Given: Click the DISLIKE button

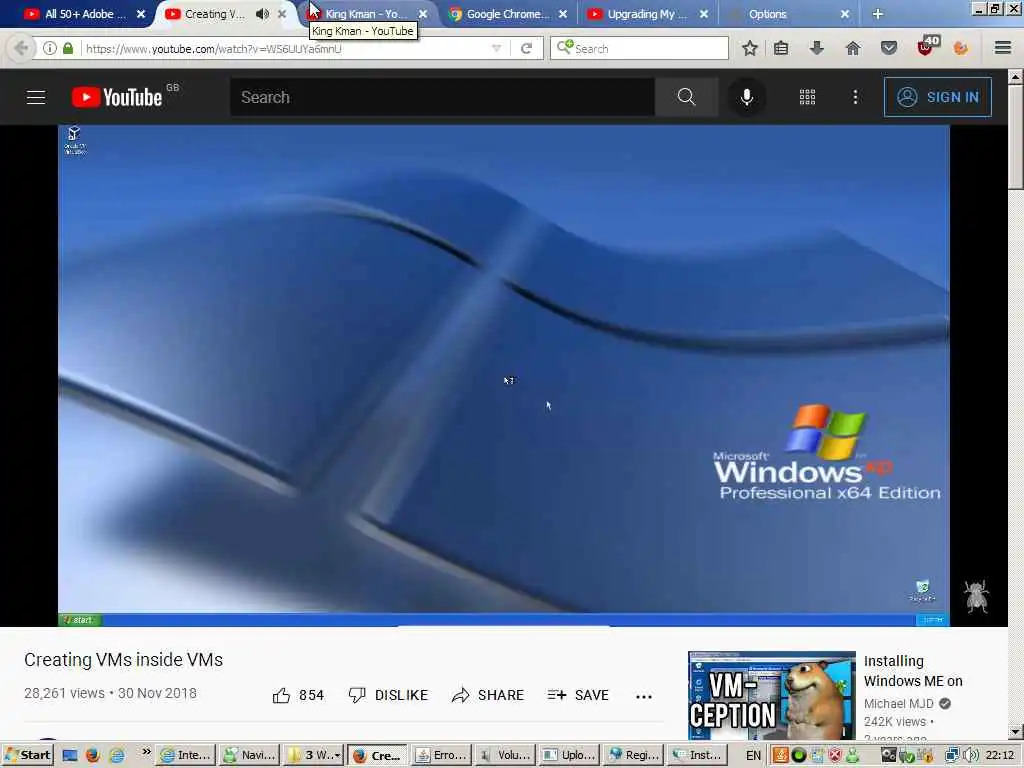Looking at the screenshot, I should coord(388,696).
